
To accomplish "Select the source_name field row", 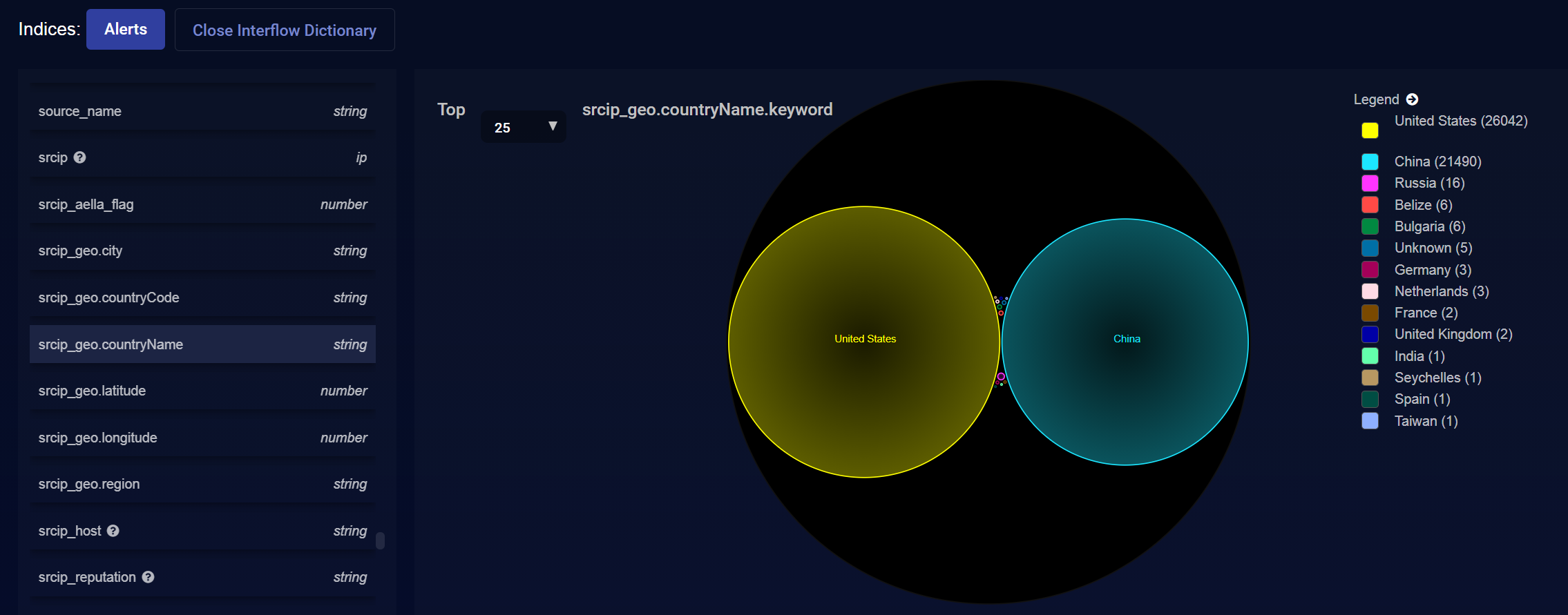I will 202,111.
